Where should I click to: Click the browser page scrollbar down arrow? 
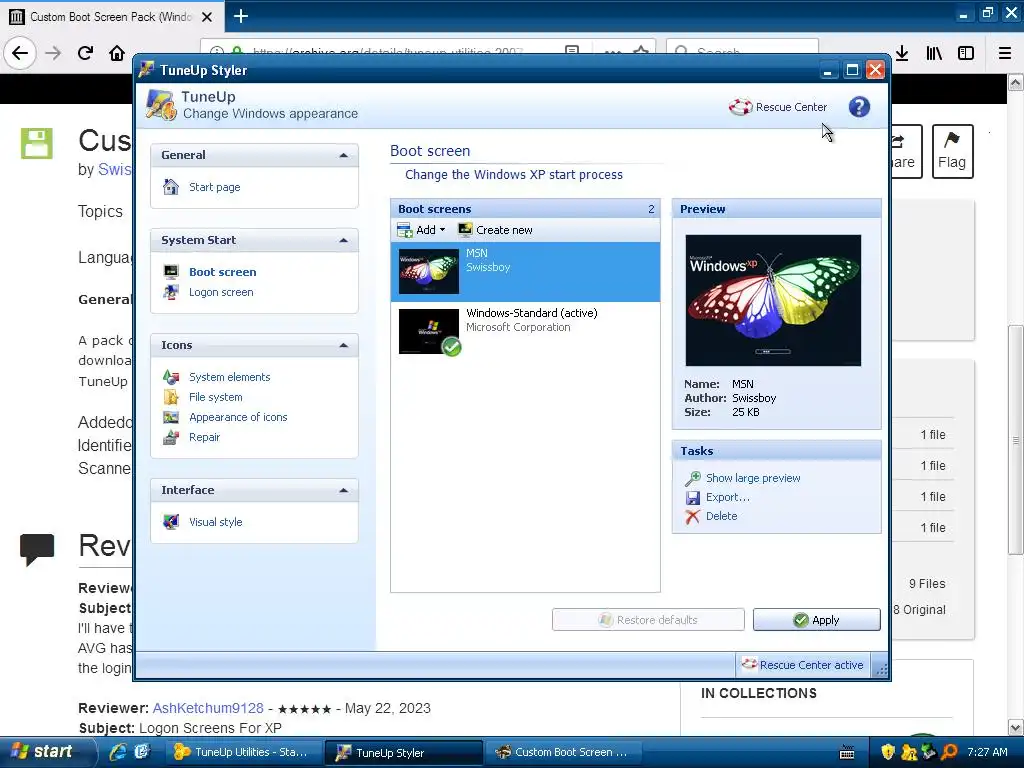pos(1016,728)
